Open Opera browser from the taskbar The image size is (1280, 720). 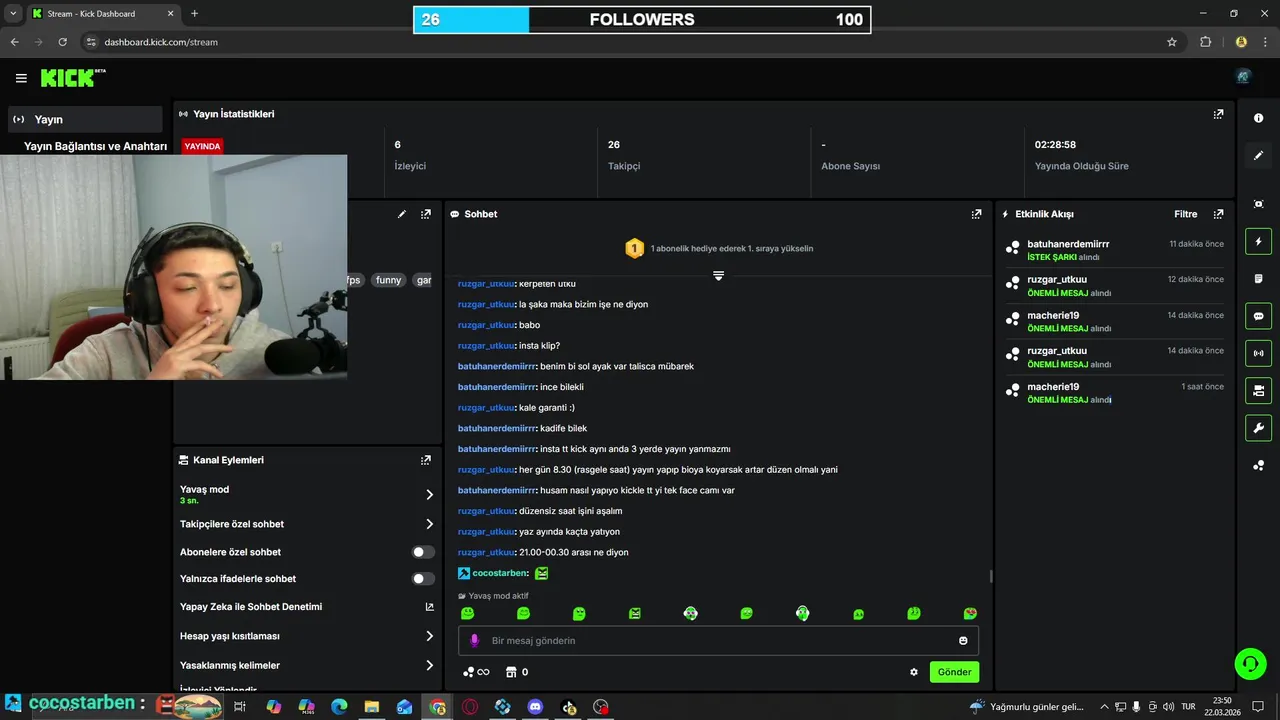point(469,707)
